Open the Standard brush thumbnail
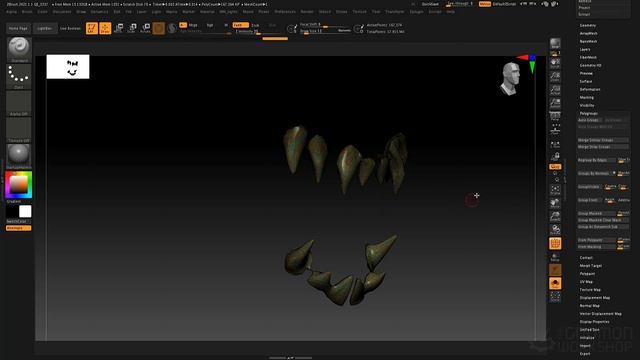640x360 pixels. [19, 50]
